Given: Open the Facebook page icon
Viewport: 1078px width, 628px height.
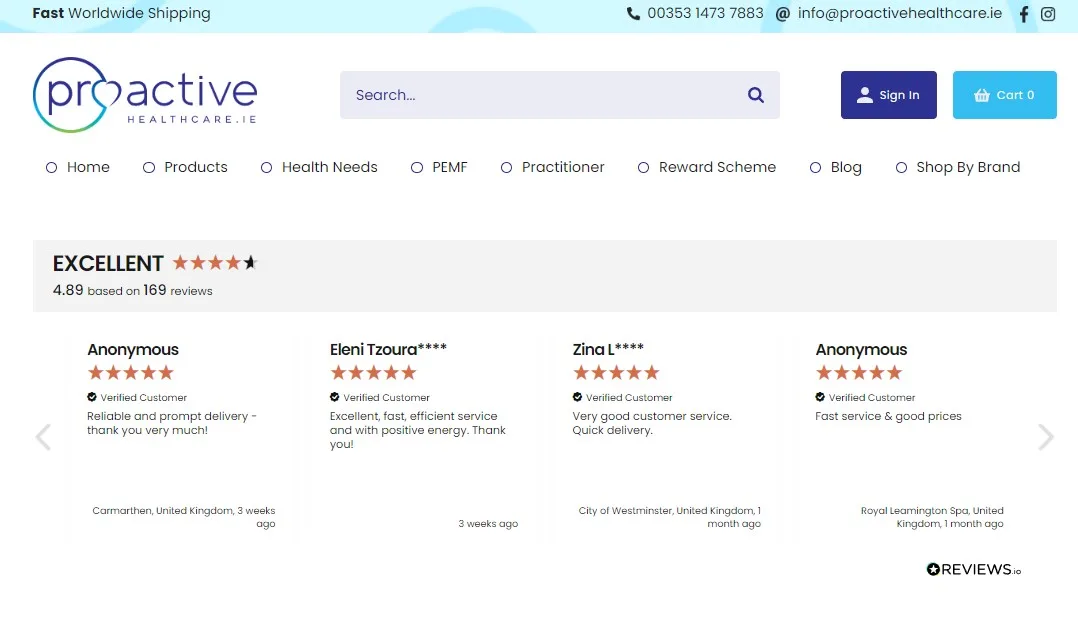Looking at the screenshot, I should tap(1024, 14).
